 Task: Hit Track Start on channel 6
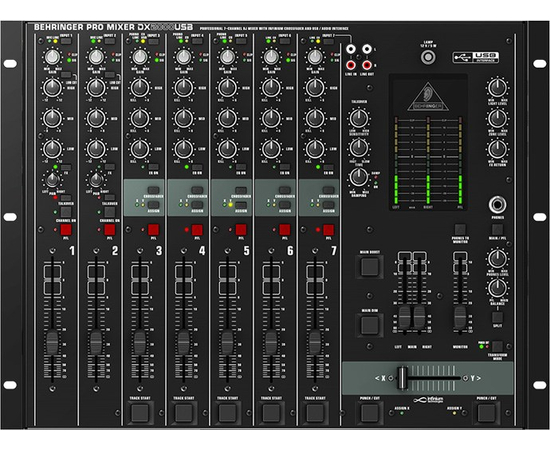(x=271, y=413)
